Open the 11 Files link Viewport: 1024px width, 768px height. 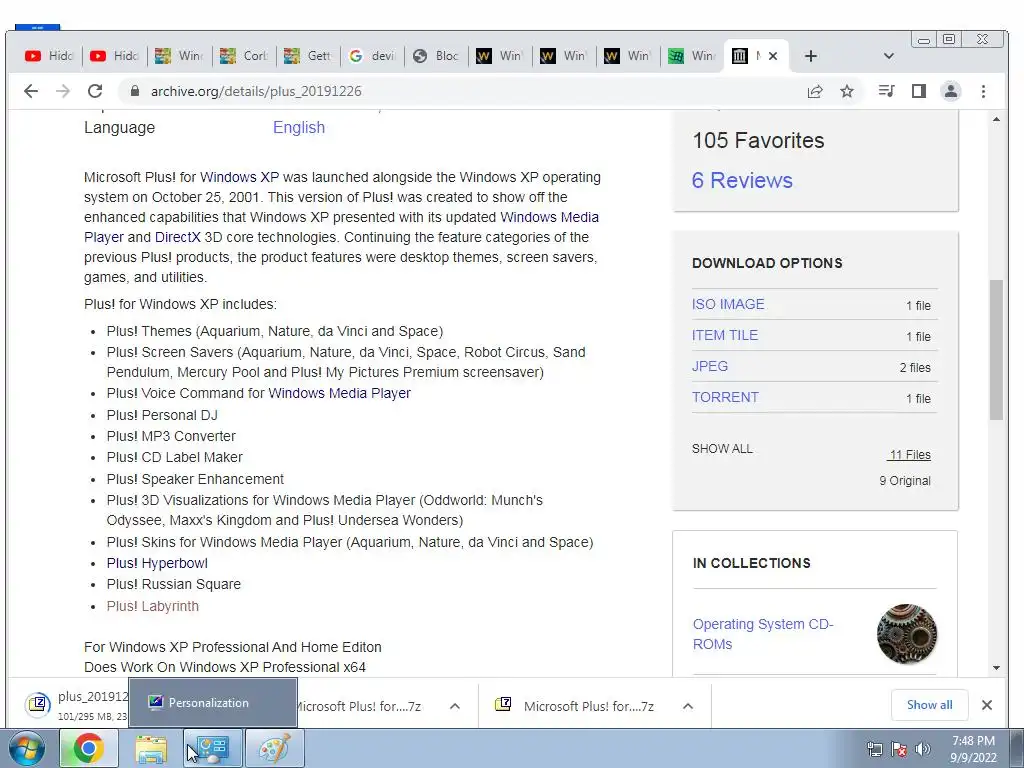[910, 455]
